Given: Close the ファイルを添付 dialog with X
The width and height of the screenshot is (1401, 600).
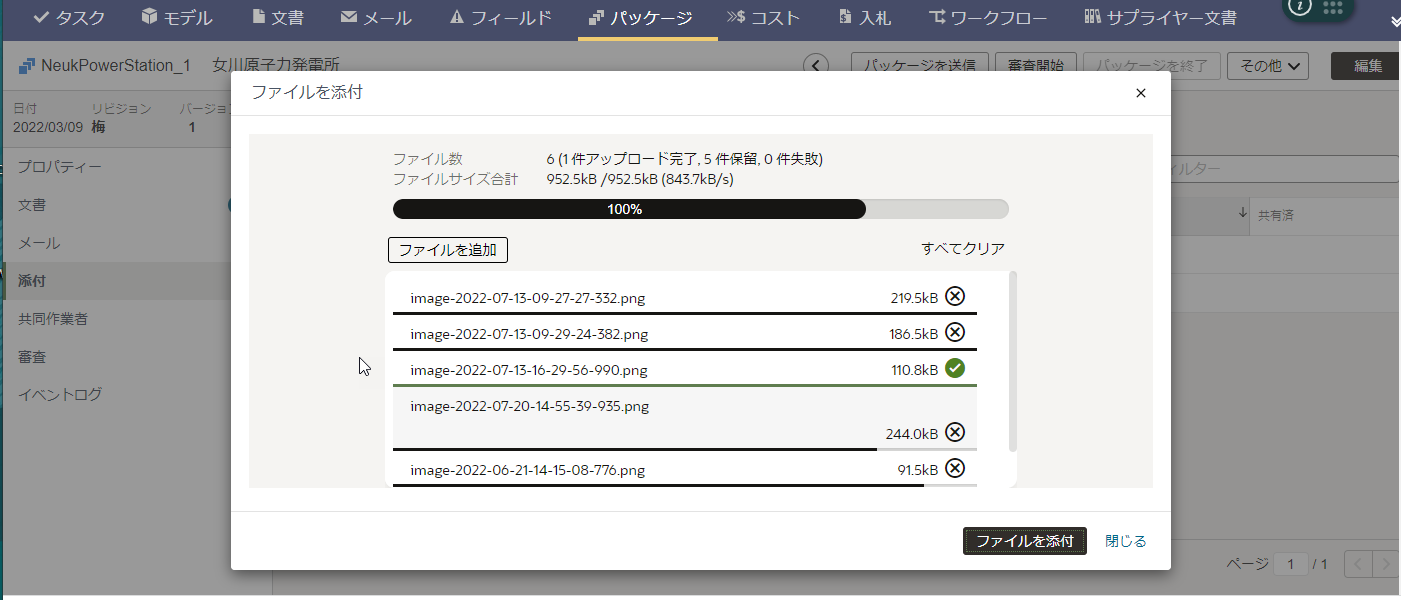Looking at the screenshot, I should coord(1140,93).
